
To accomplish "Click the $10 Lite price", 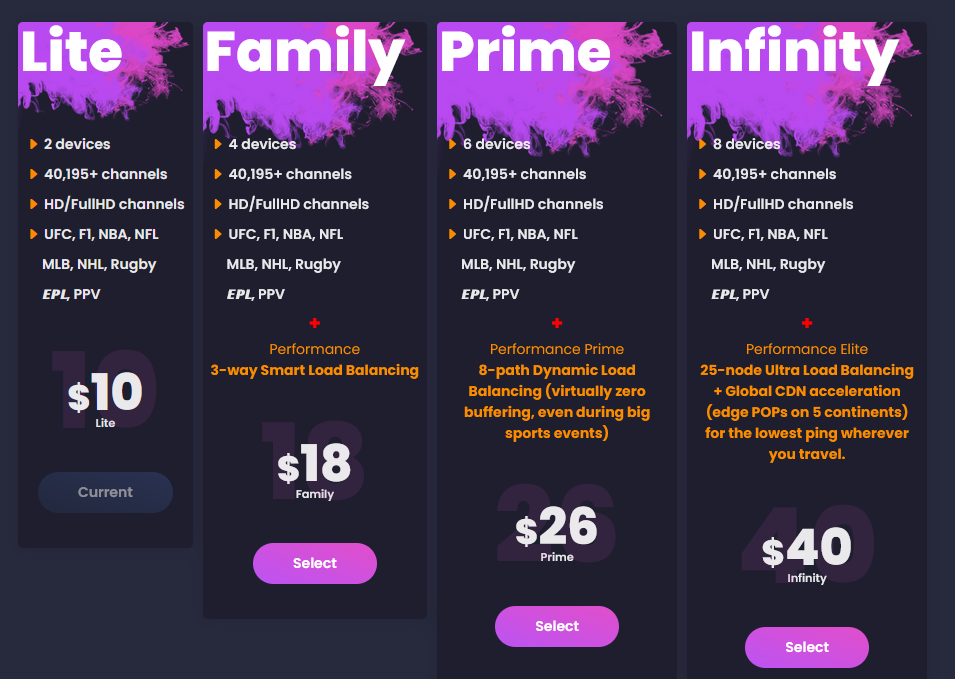I will click(105, 394).
